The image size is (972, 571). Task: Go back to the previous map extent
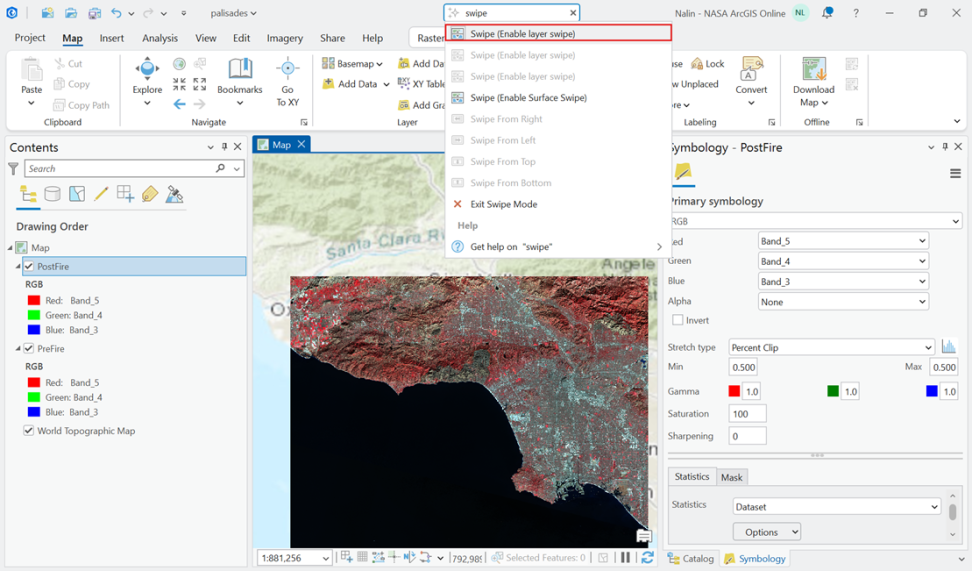tap(179, 104)
